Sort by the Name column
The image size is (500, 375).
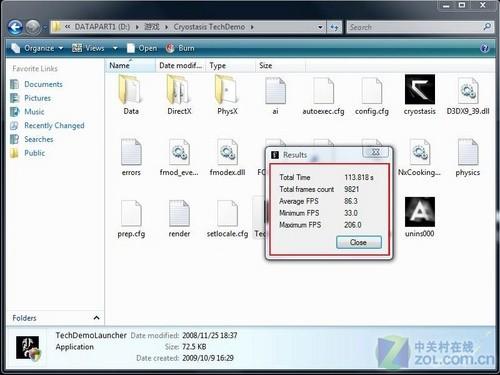[x=130, y=66]
